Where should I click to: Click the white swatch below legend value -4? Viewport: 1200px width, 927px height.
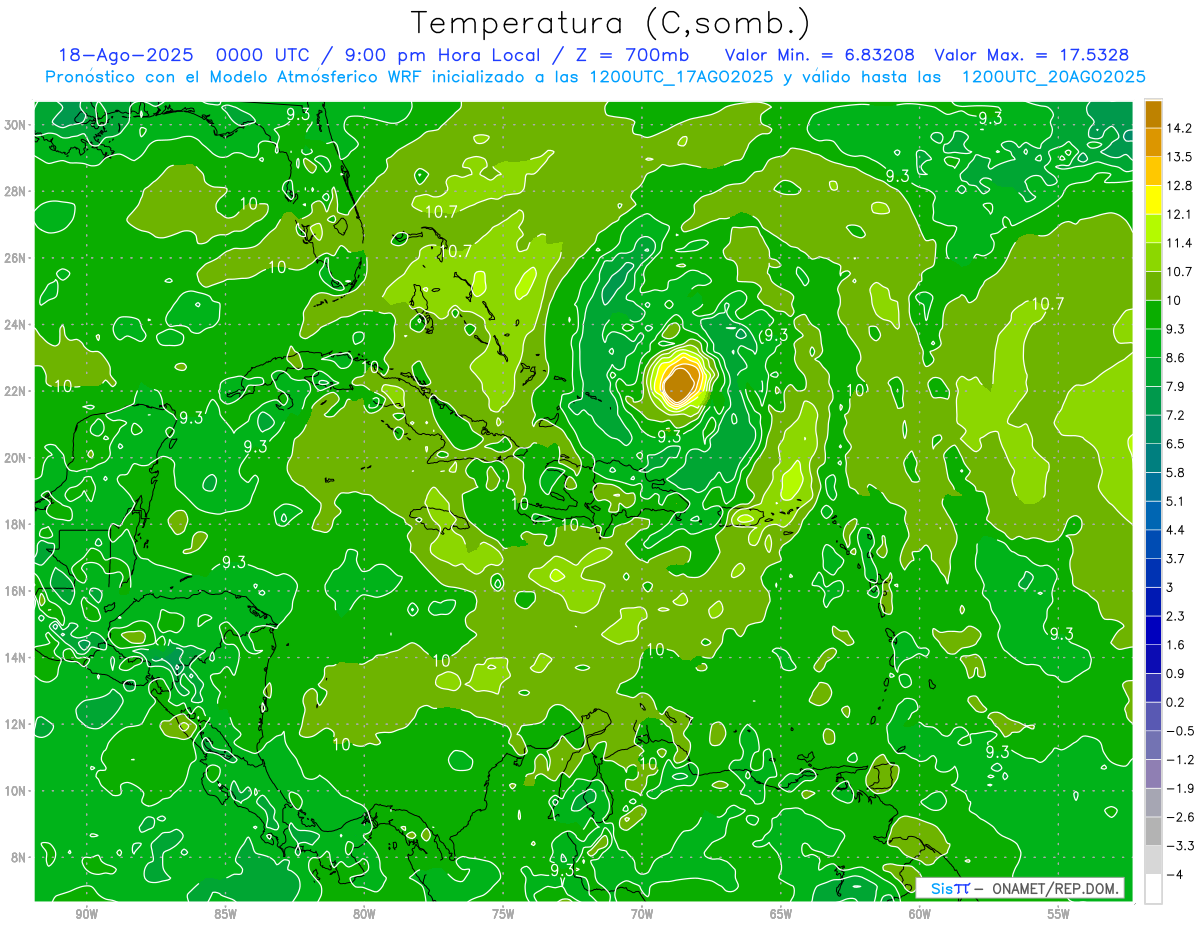(x=1153, y=888)
